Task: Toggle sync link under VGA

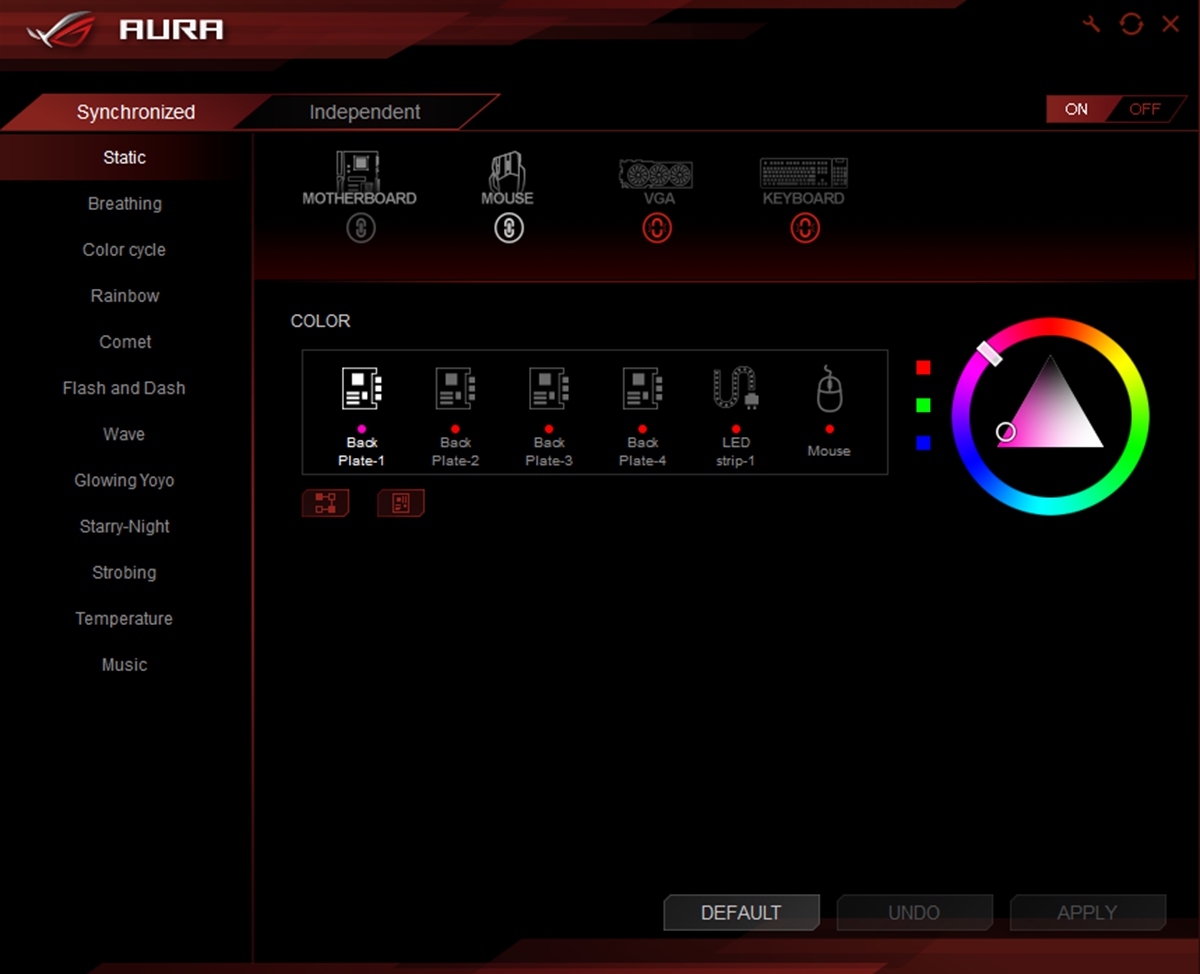Action: coord(657,229)
